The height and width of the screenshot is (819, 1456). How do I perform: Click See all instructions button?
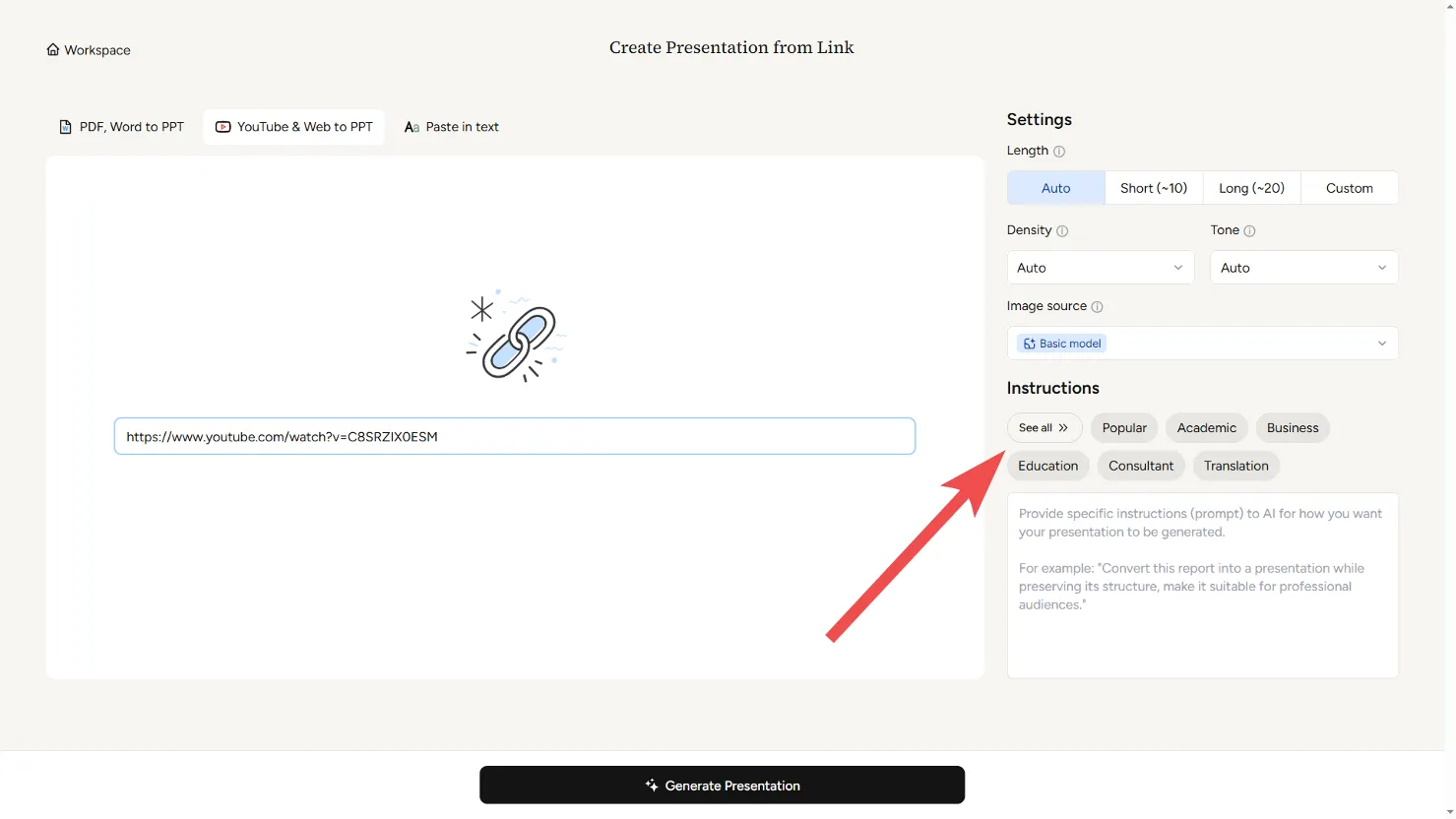point(1044,428)
